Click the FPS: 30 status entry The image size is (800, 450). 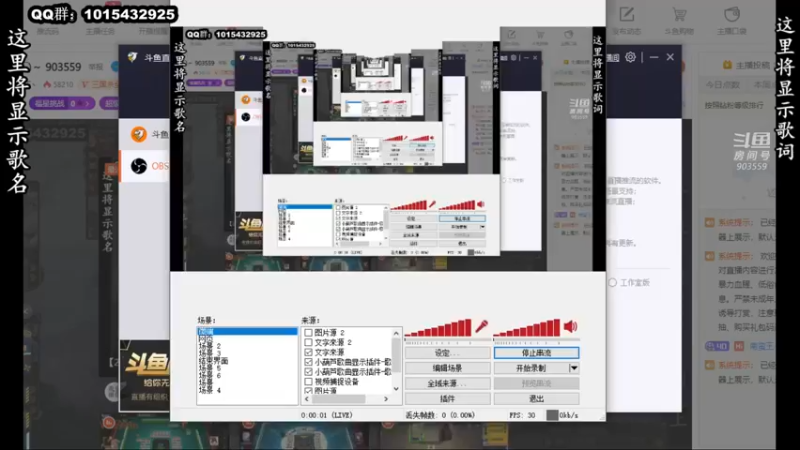522,415
